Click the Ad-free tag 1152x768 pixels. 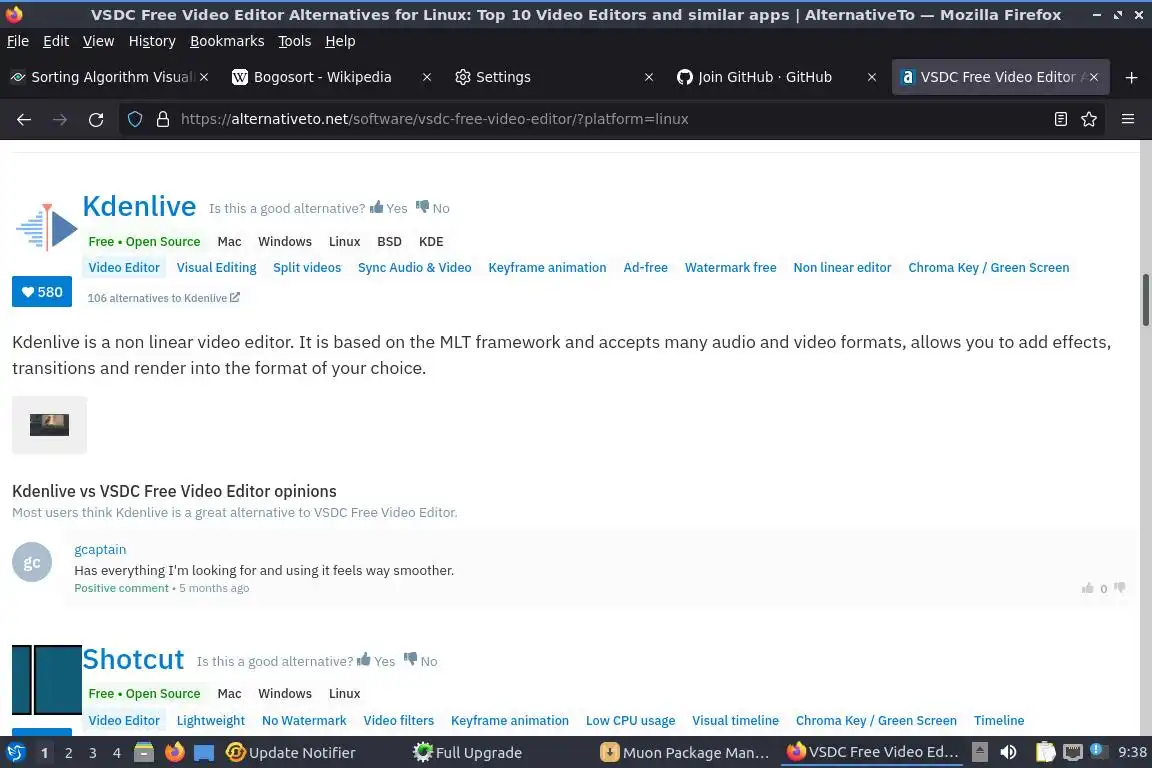click(645, 268)
